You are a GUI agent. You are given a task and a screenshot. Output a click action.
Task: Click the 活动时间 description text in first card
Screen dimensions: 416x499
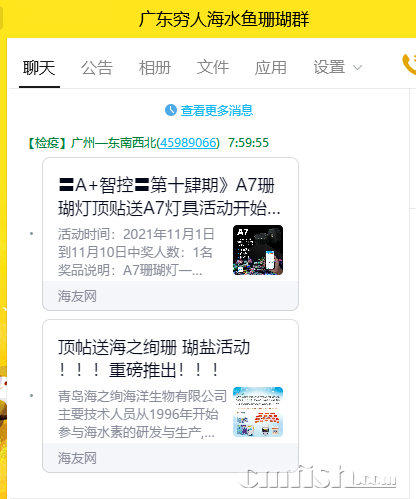coord(136,252)
